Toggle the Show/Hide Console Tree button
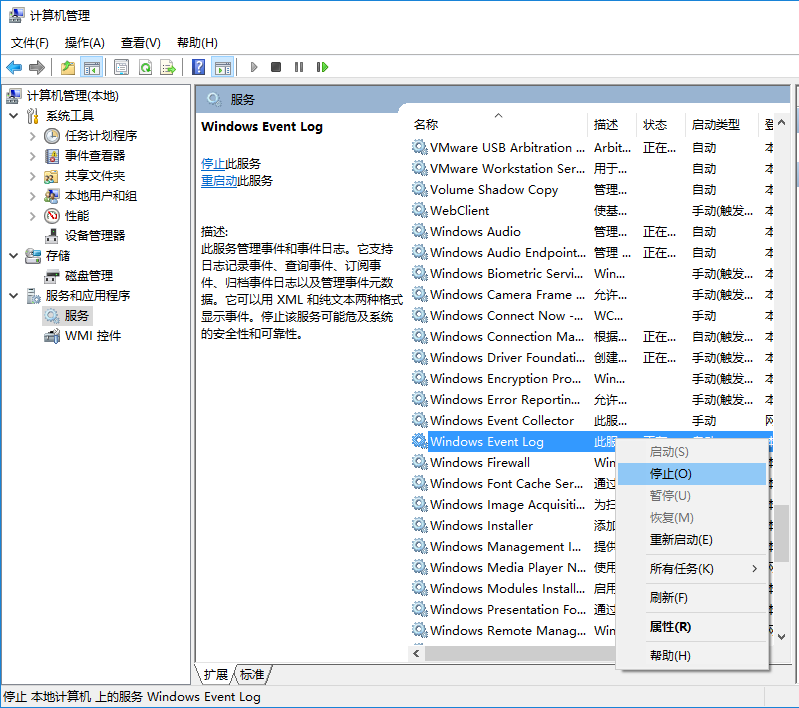This screenshot has width=799, height=708. (91, 67)
